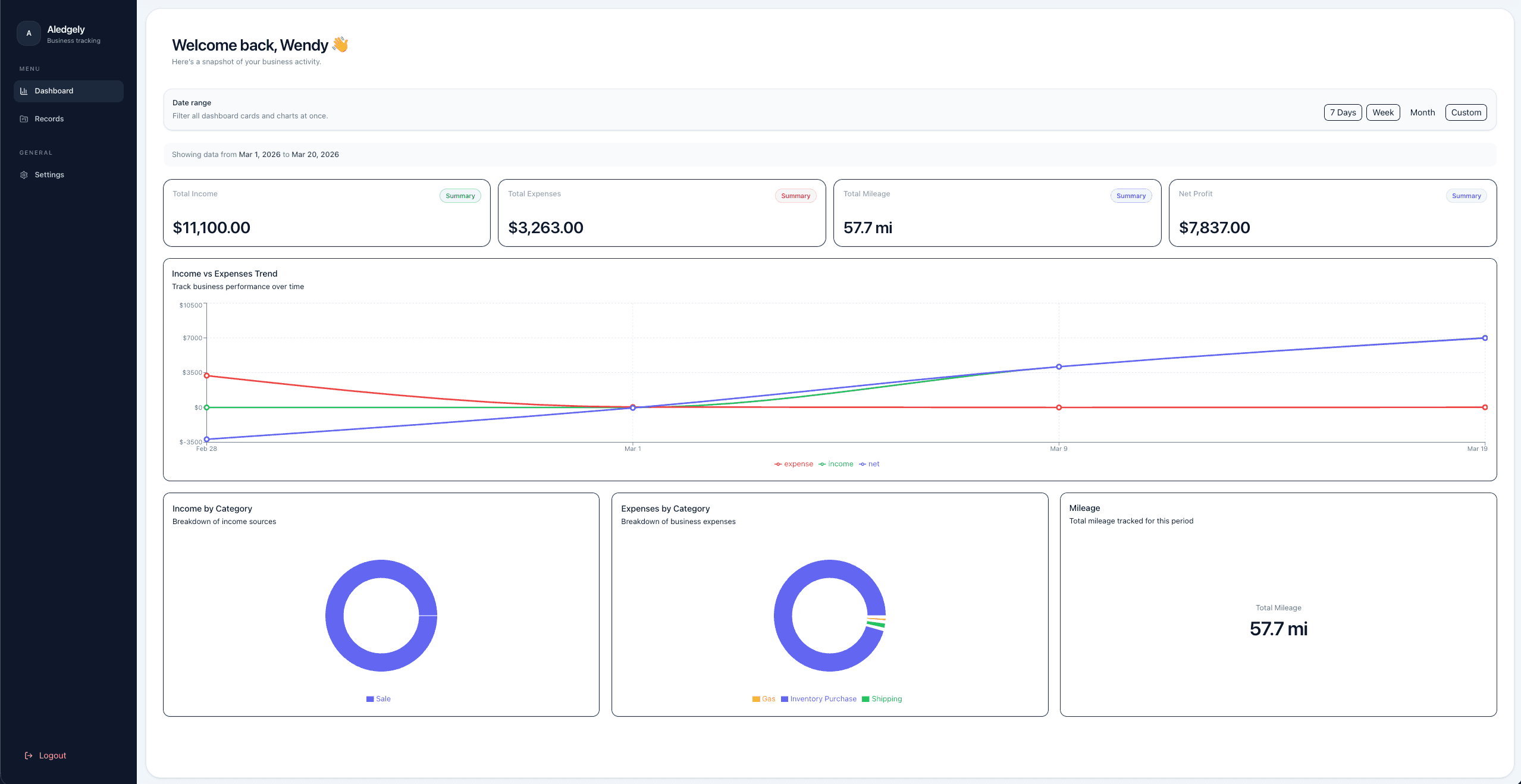1521x784 pixels.
Task: Click the Logout arrow icon
Action: pyautogui.click(x=29, y=755)
